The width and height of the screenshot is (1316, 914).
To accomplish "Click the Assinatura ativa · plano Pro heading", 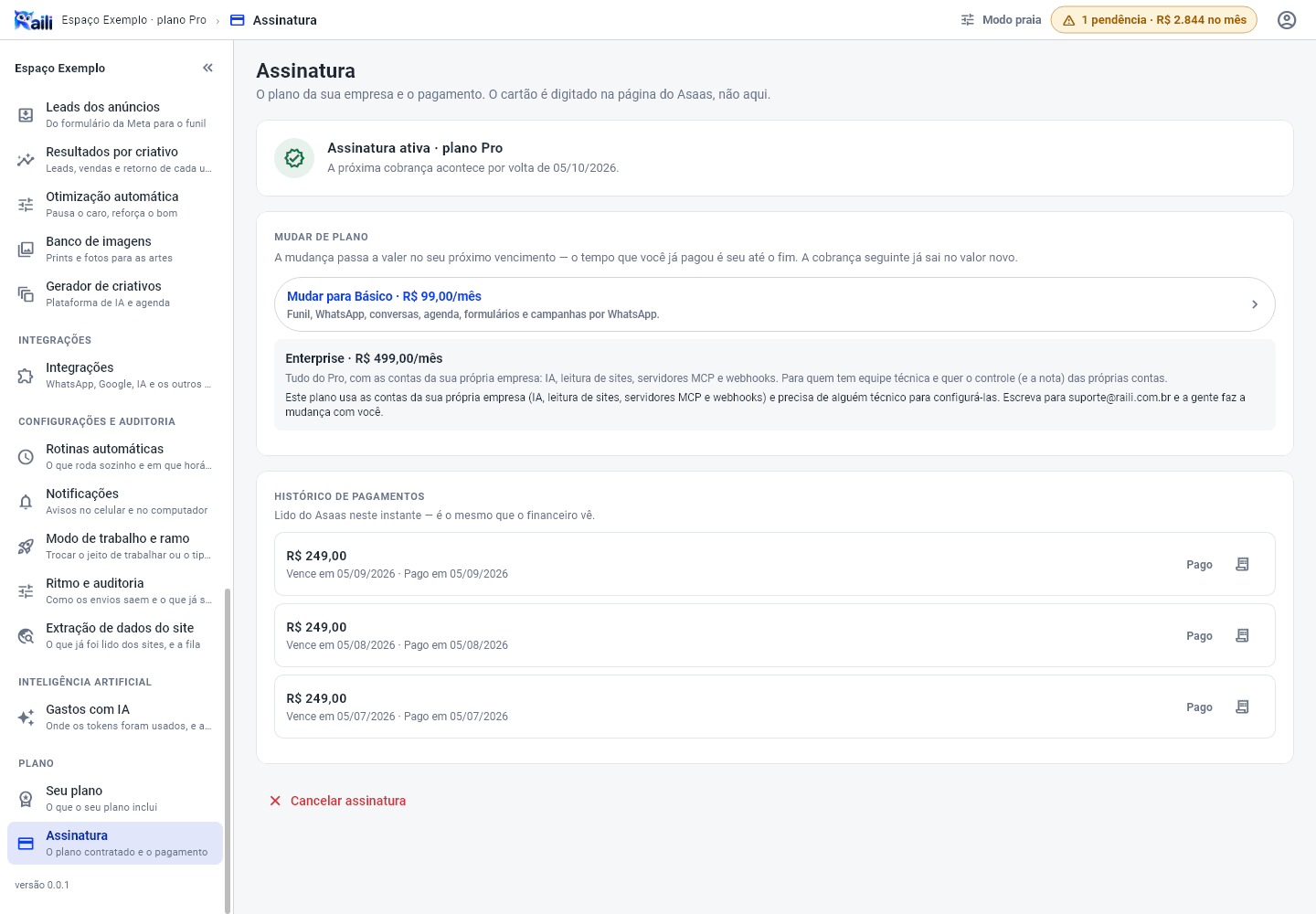I will (x=415, y=148).
